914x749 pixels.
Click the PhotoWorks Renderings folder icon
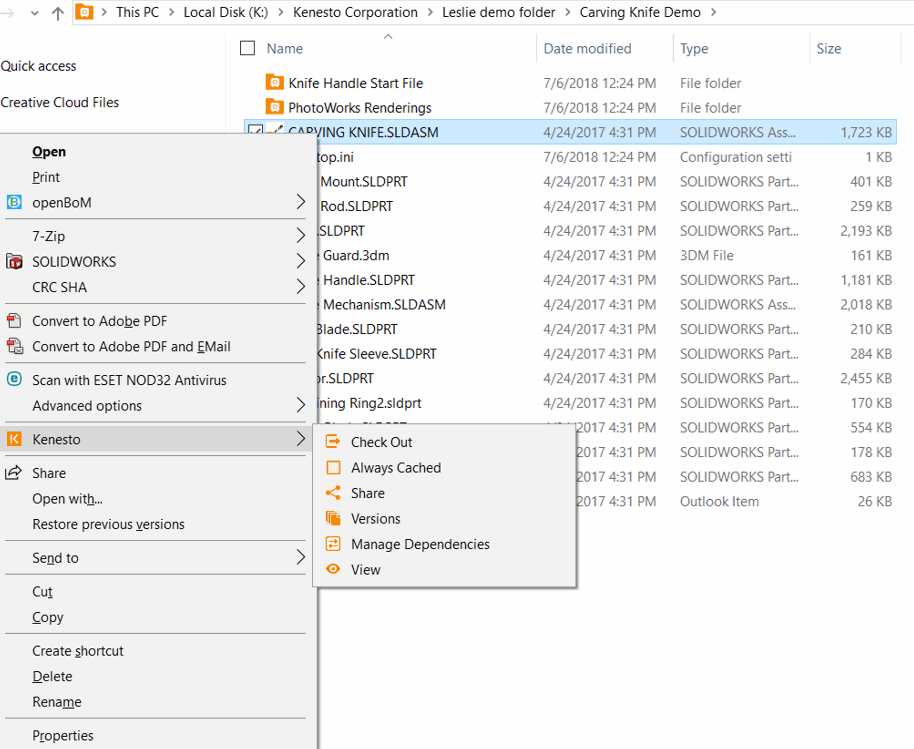pos(274,107)
